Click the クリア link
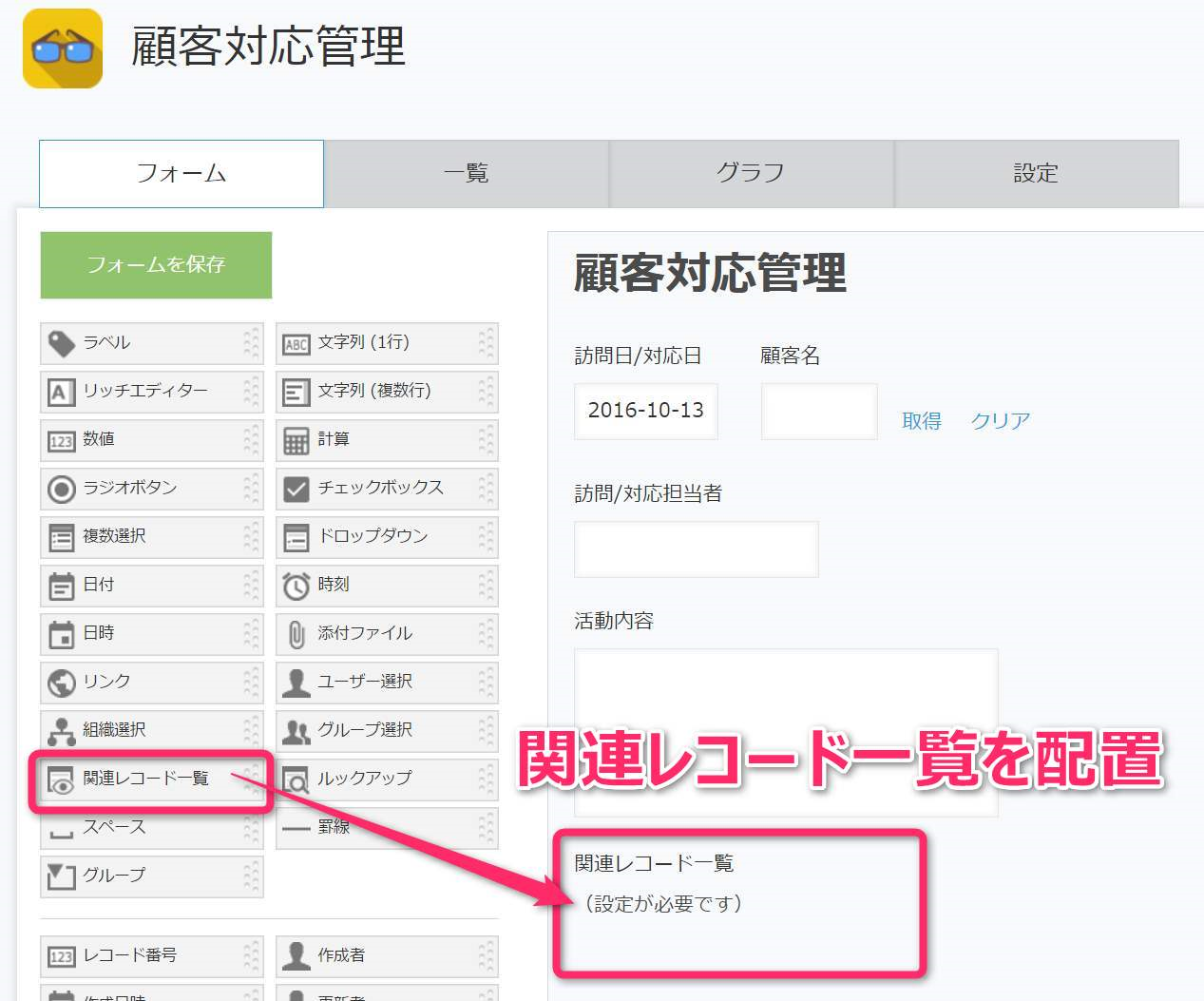1204x1001 pixels. tap(1001, 421)
